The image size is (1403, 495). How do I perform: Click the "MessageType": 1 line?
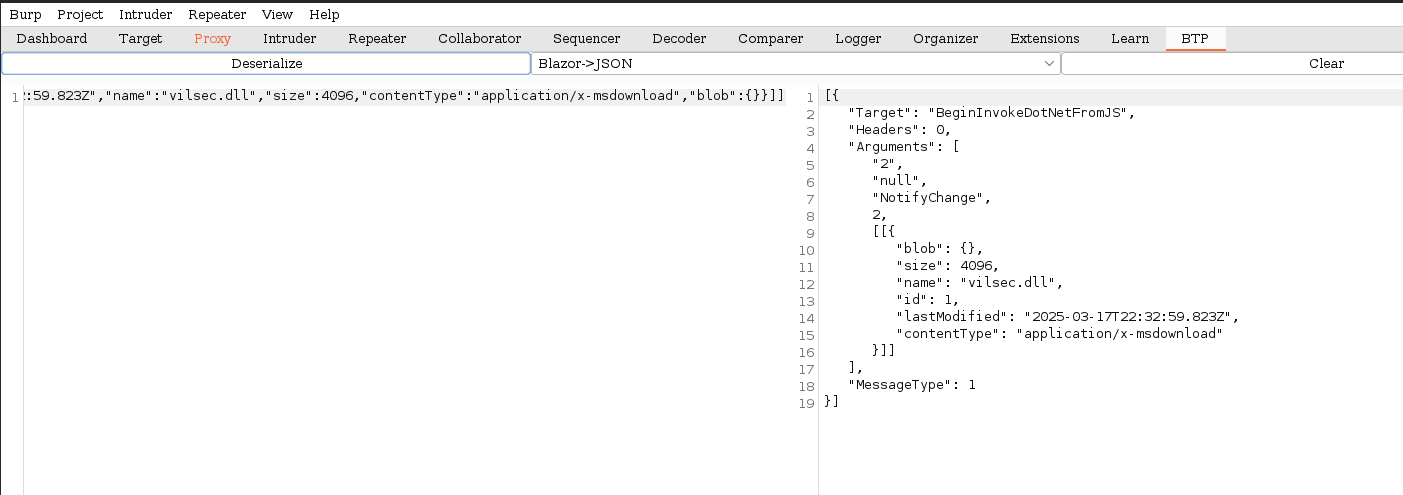[x=911, y=385]
